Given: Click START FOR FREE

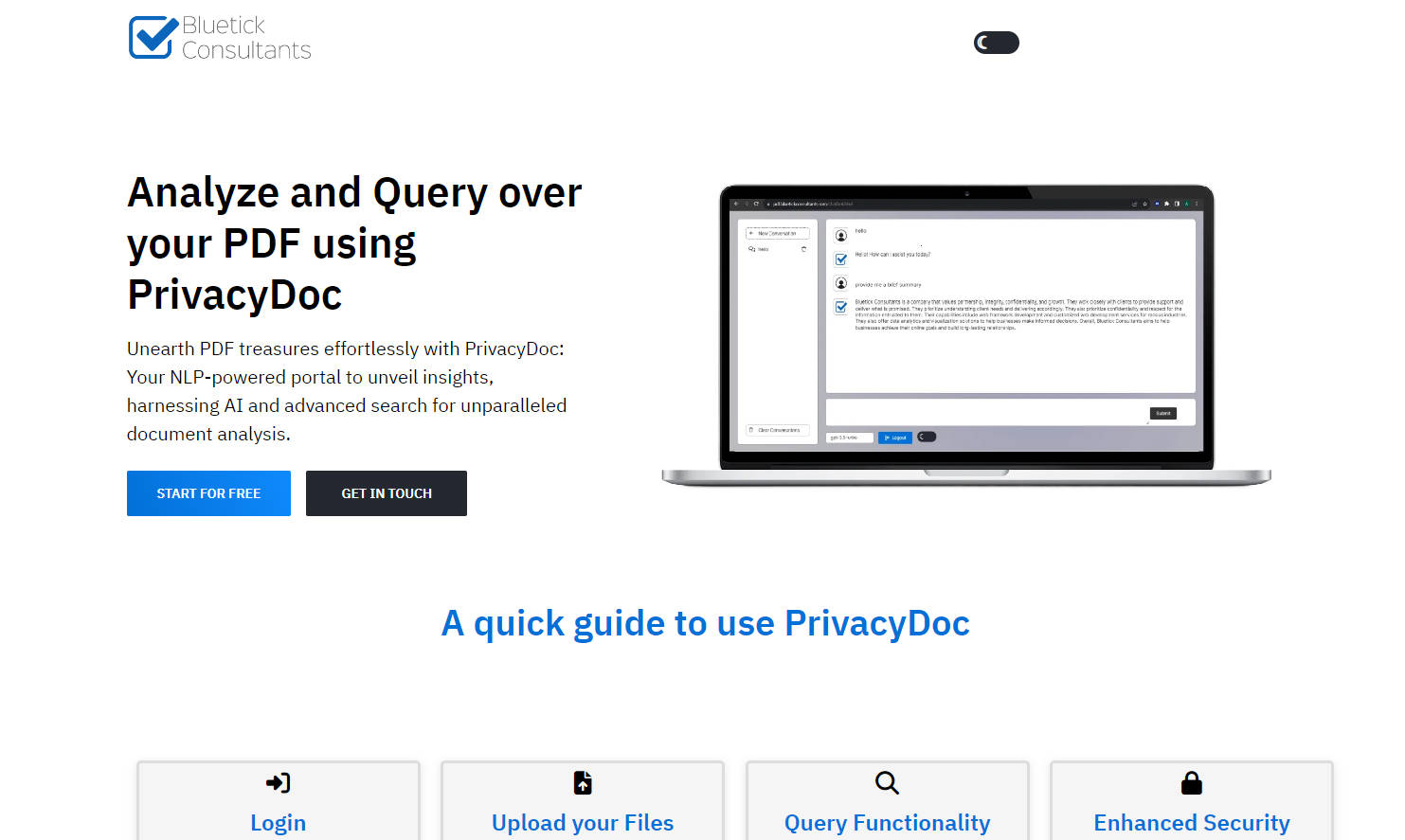Looking at the screenshot, I should pos(208,492).
